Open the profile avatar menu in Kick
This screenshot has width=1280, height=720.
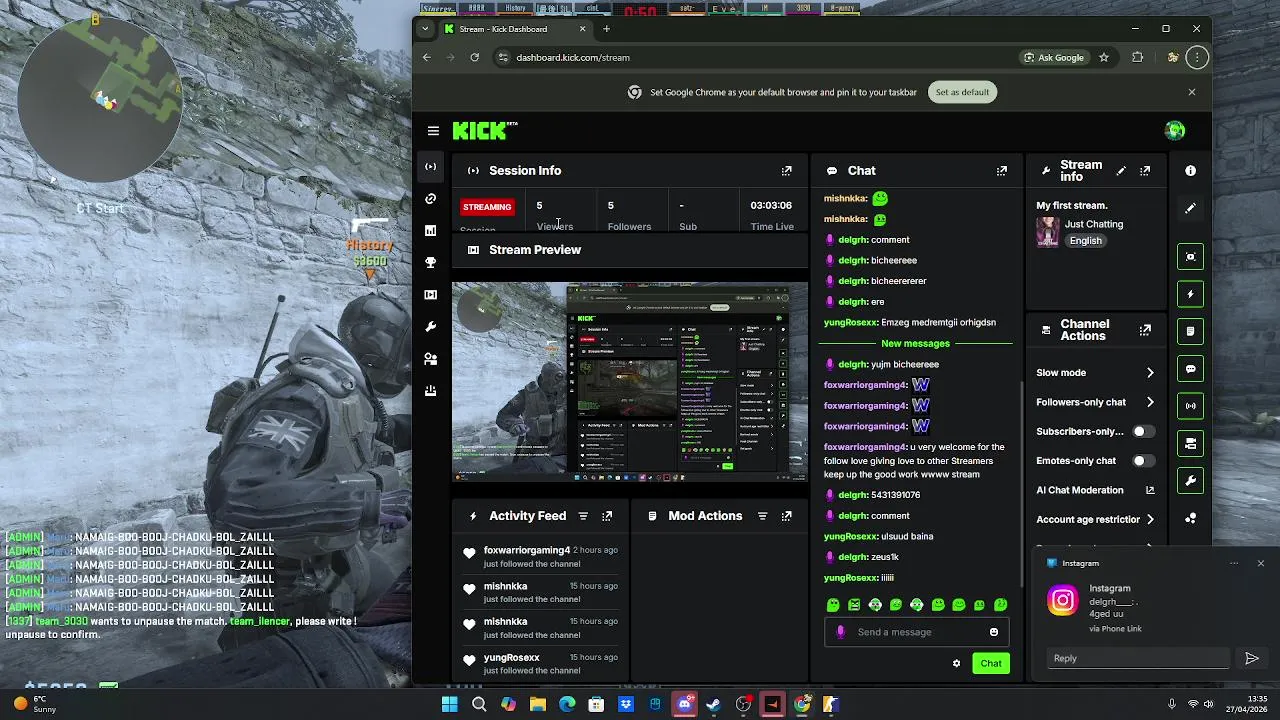(1175, 130)
